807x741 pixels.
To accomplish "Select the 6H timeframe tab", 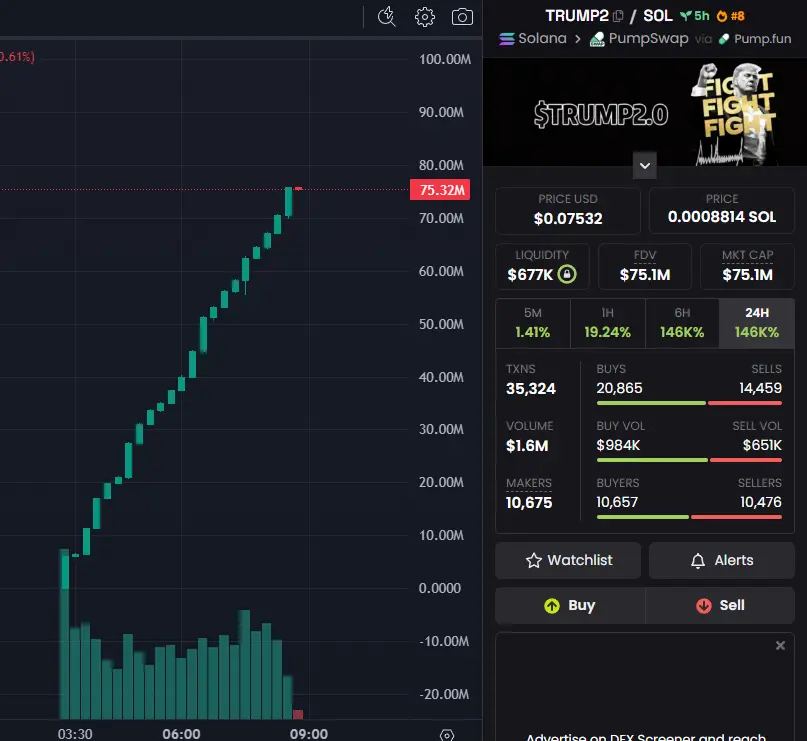I will 682,323.
